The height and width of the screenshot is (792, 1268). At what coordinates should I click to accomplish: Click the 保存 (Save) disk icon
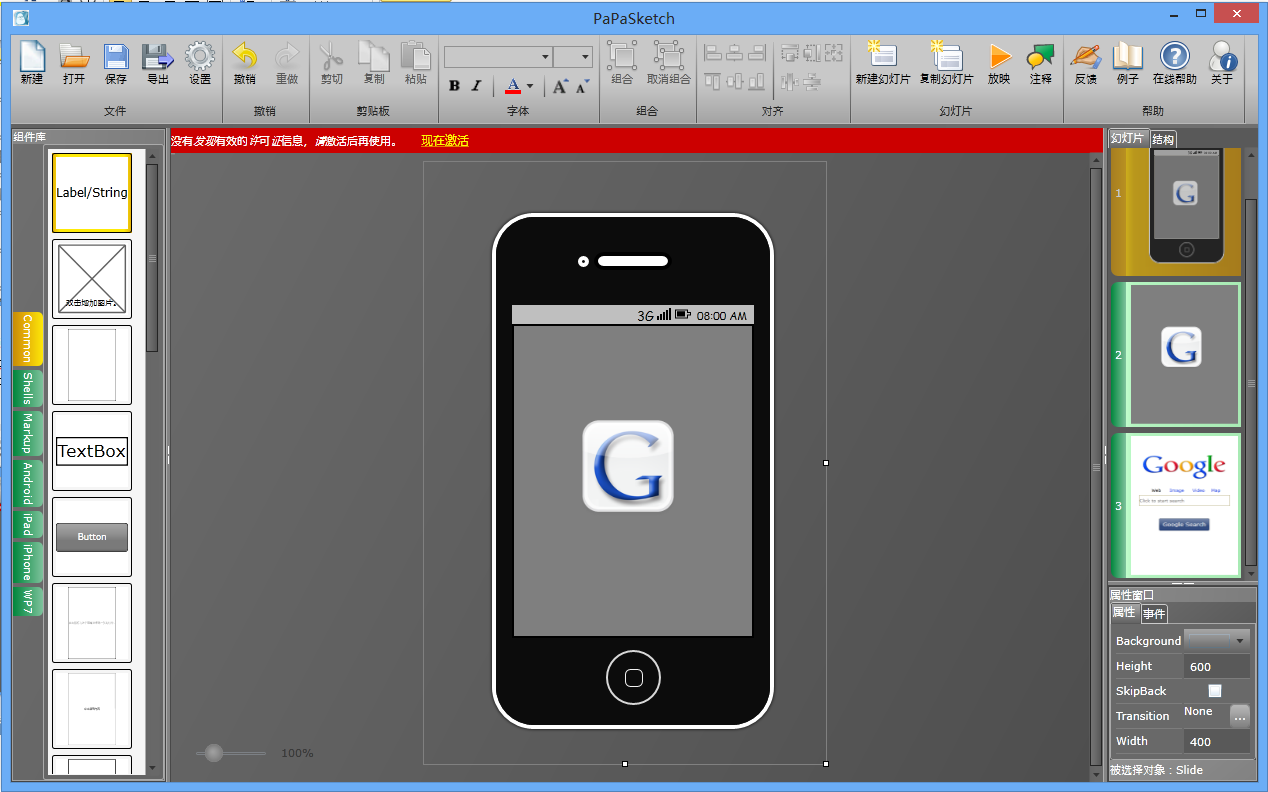tap(116, 58)
